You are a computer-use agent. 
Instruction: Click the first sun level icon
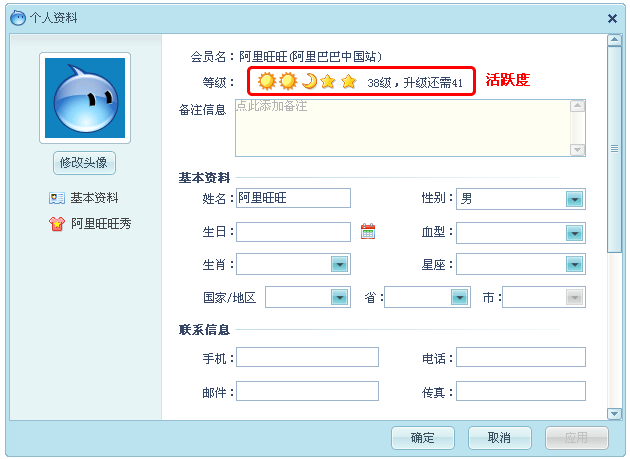coord(267,81)
